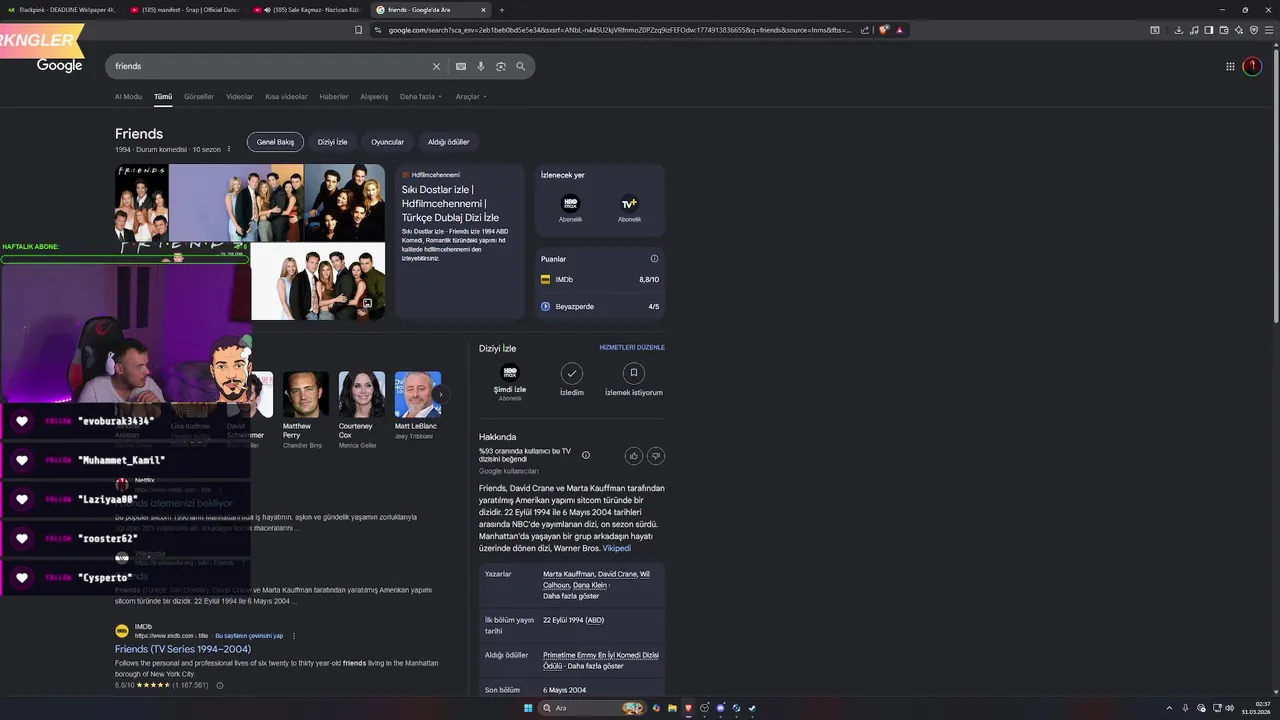Open search by image (Lens) icon
Screen dimensions: 1280x720
(x=501, y=66)
